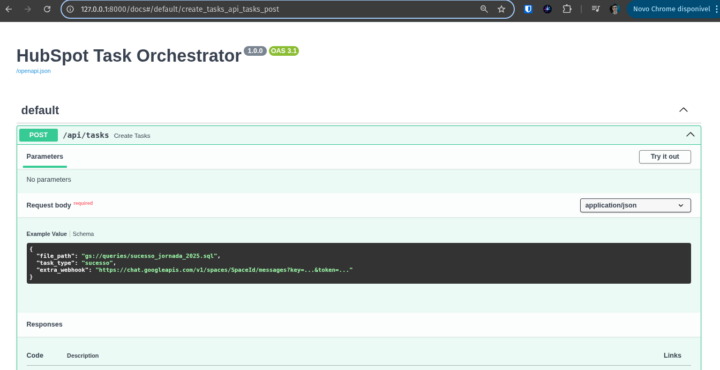Screen dimensions: 720x370
Task: Click the Code column header
Action: pos(35,355)
